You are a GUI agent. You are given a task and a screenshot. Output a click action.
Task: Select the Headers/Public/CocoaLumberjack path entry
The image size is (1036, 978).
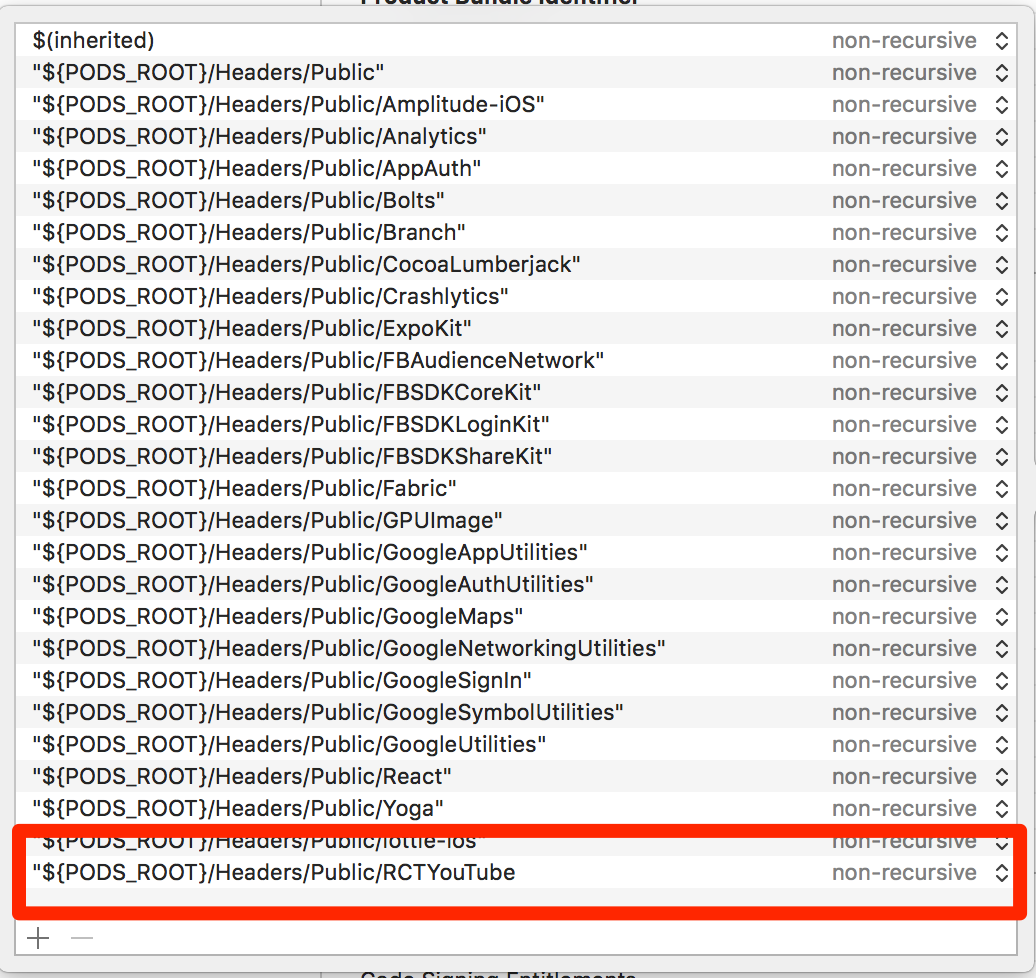click(306, 264)
